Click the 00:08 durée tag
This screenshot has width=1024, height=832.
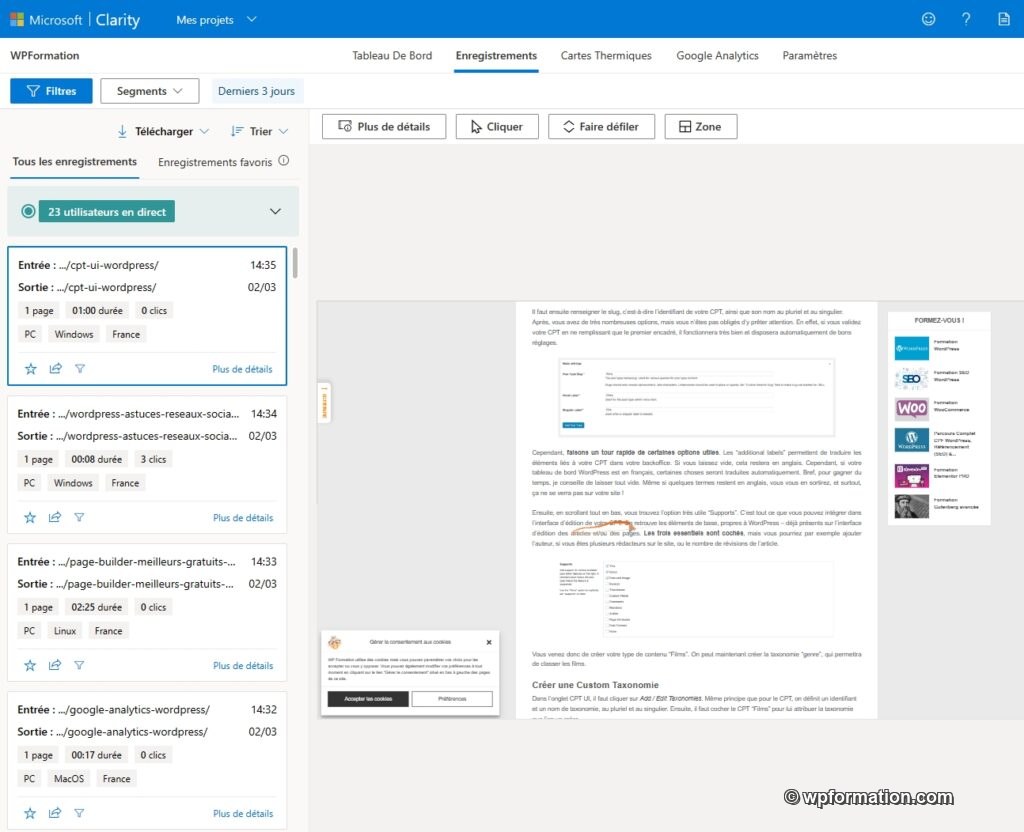pyautogui.click(x=96, y=459)
